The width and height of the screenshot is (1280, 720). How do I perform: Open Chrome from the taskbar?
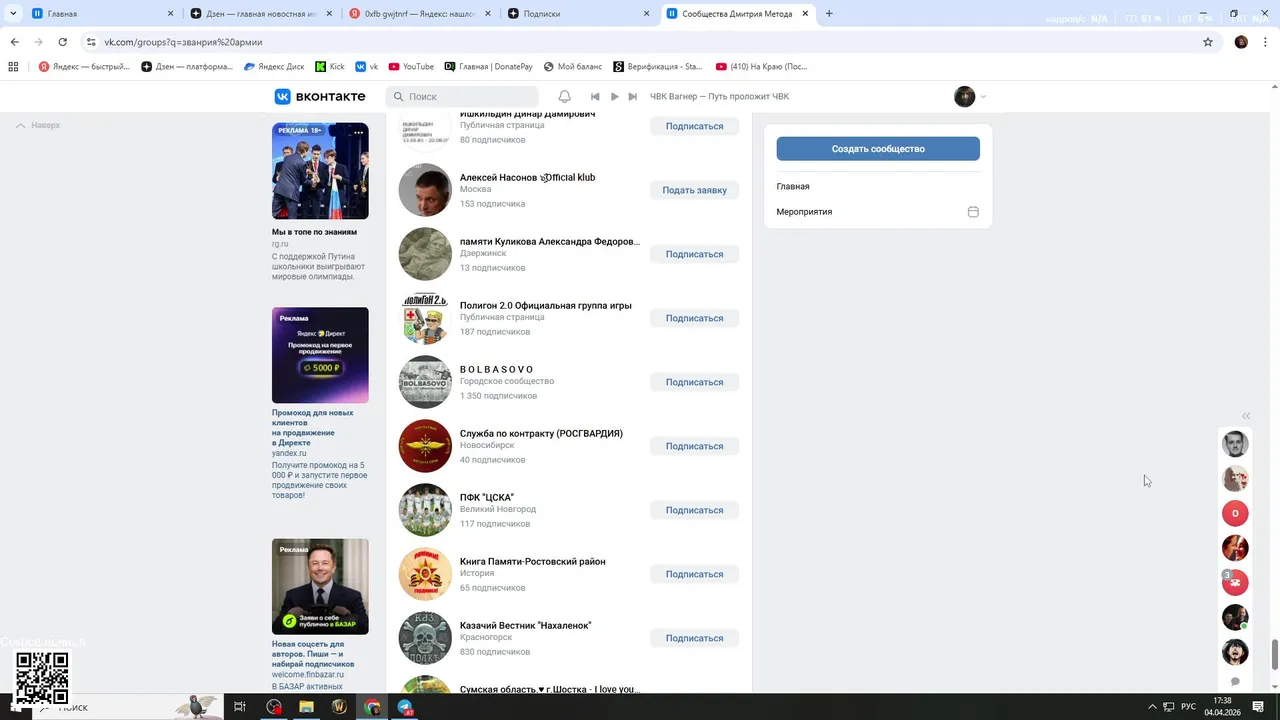pos(372,707)
